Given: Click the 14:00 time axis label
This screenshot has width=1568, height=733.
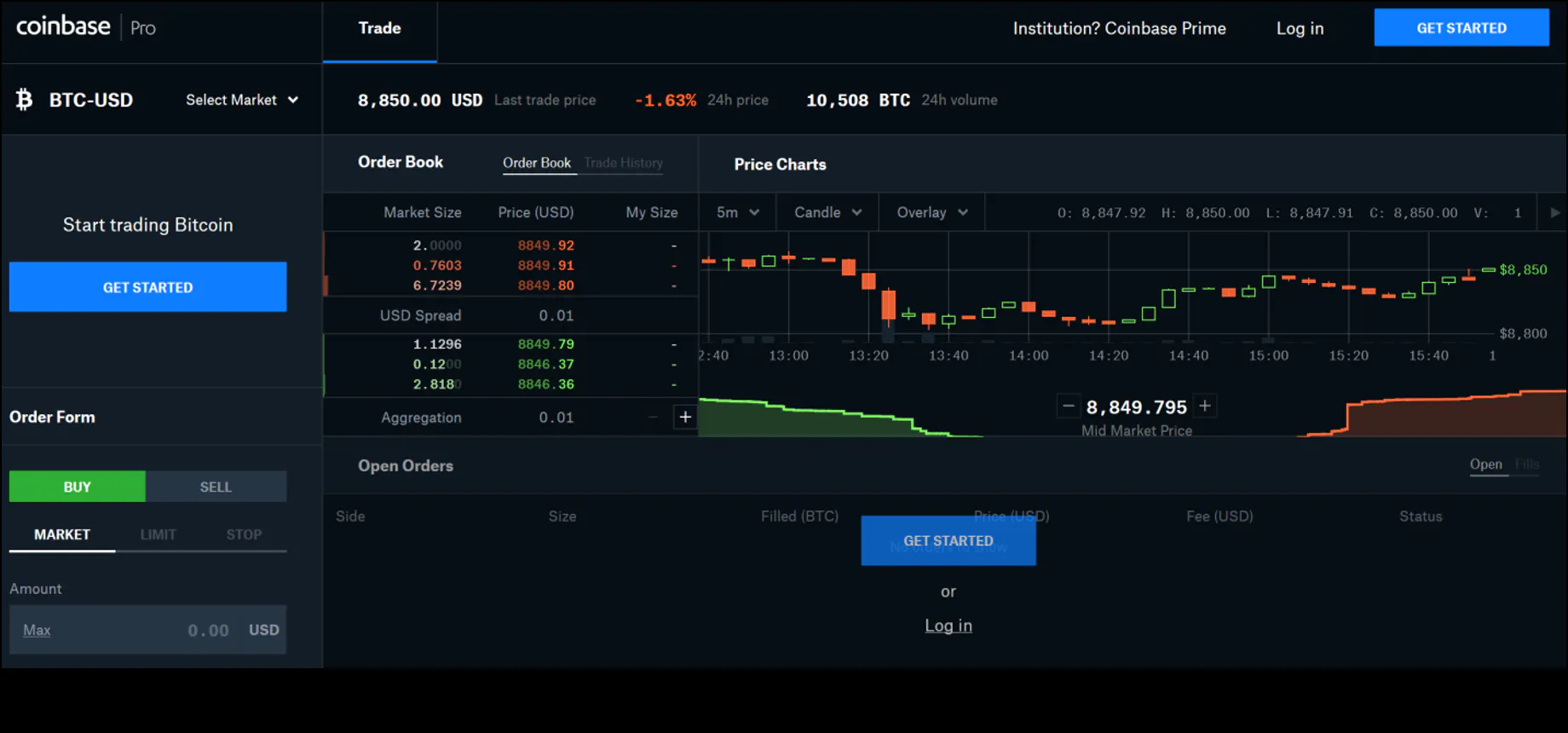Looking at the screenshot, I should click(1029, 355).
